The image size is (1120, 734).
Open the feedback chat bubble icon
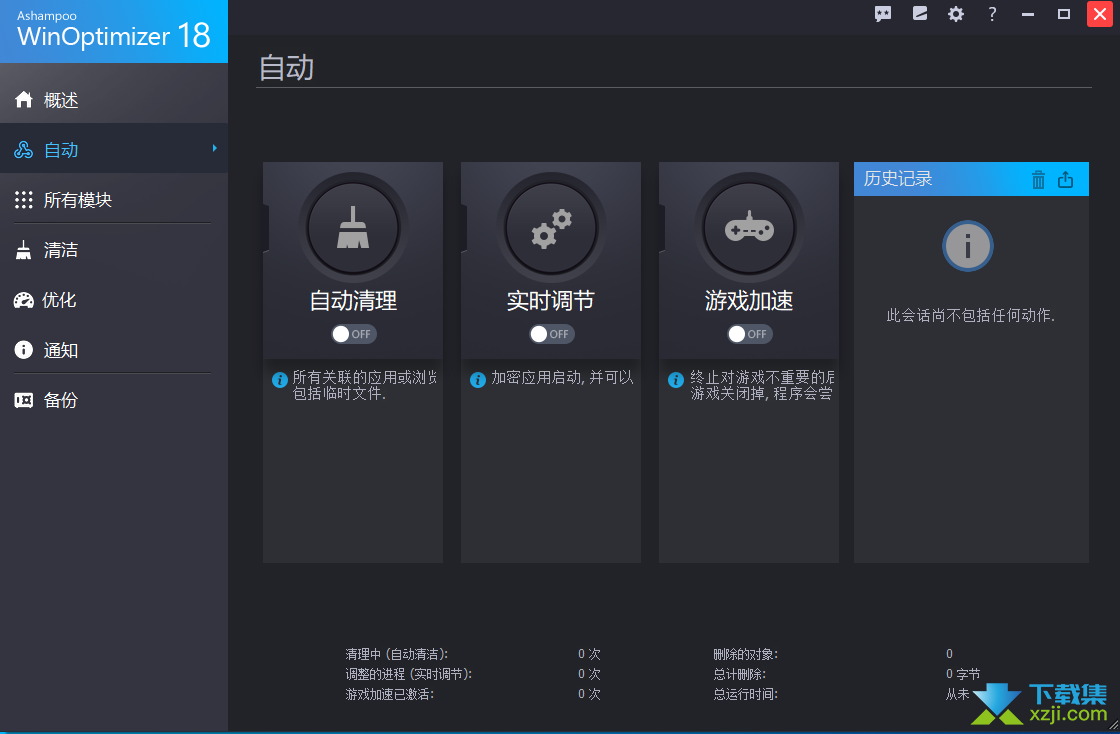(x=883, y=14)
